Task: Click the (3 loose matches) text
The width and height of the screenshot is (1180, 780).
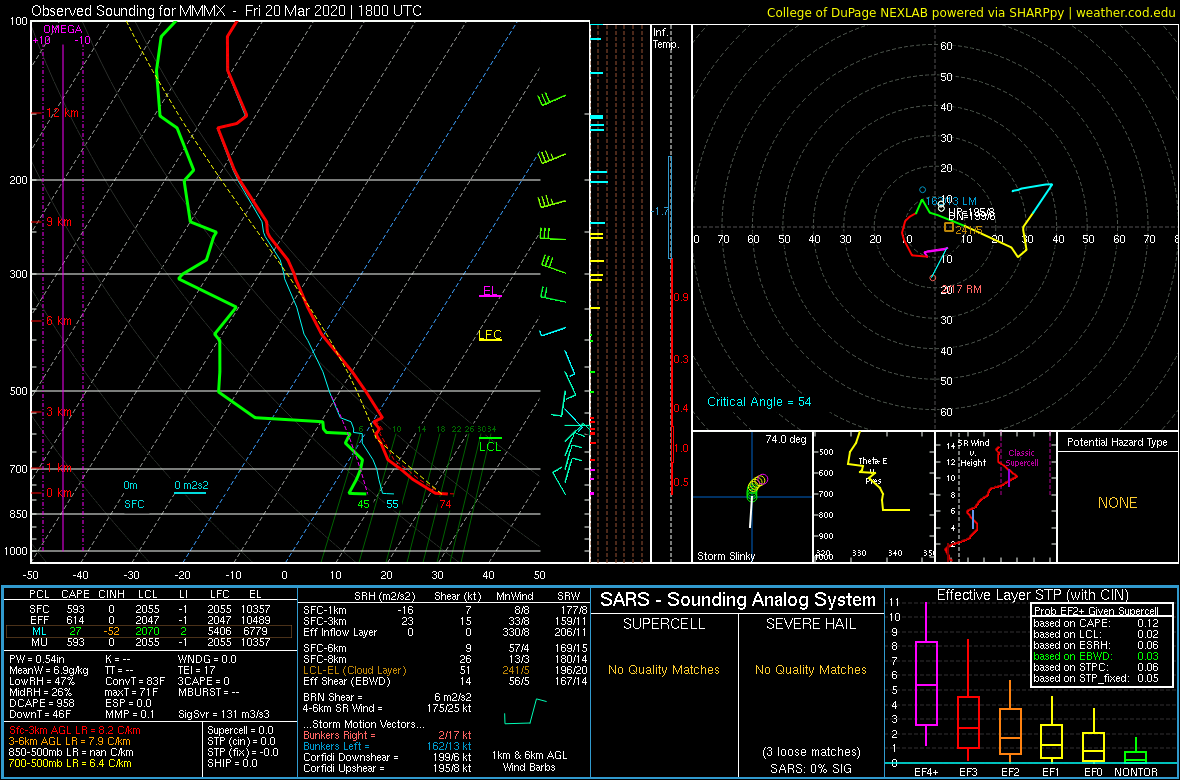Action: 810,751
